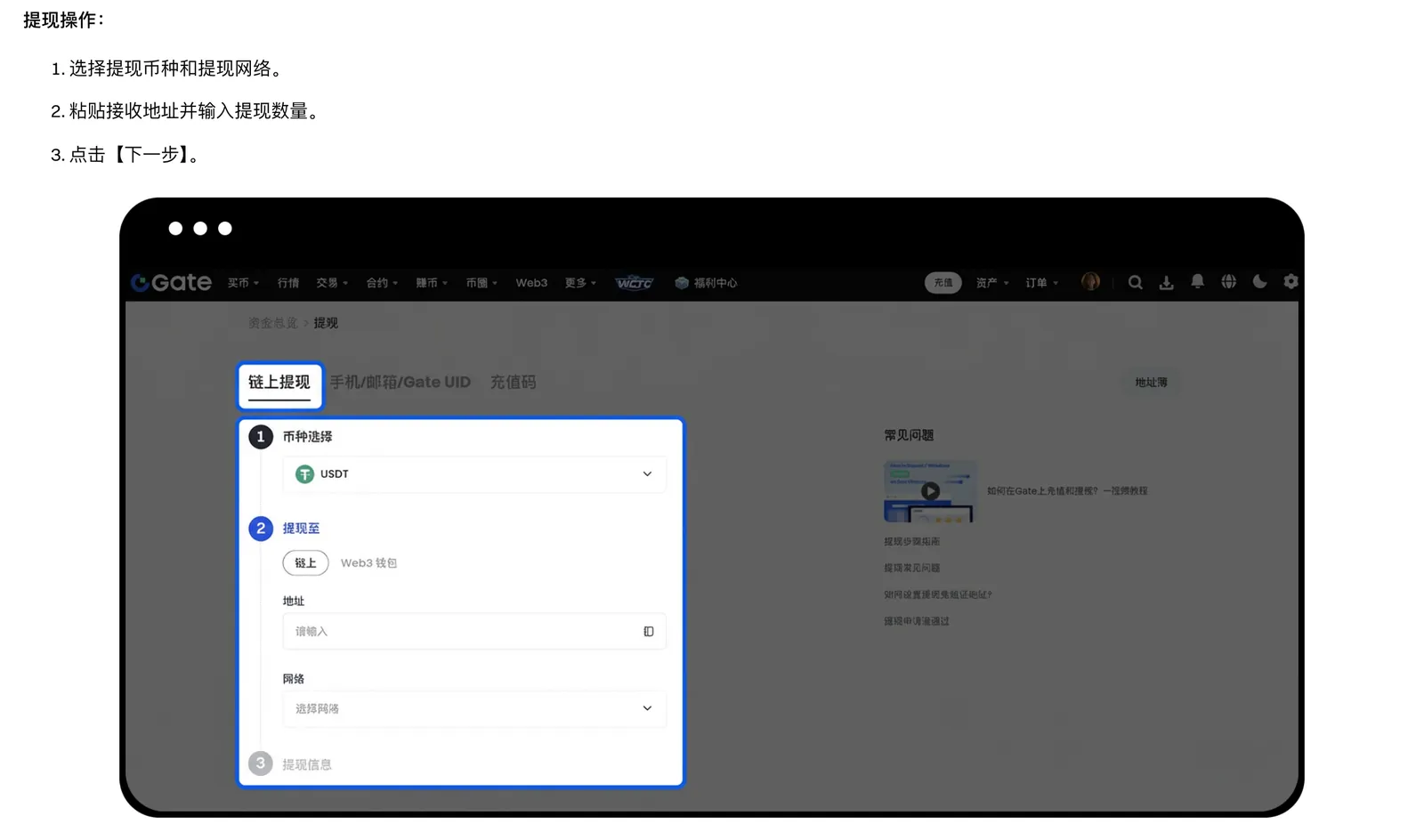Viewport: 1424px width, 840px height.
Task: Click the Gate logo
Action: pos(171,283)
